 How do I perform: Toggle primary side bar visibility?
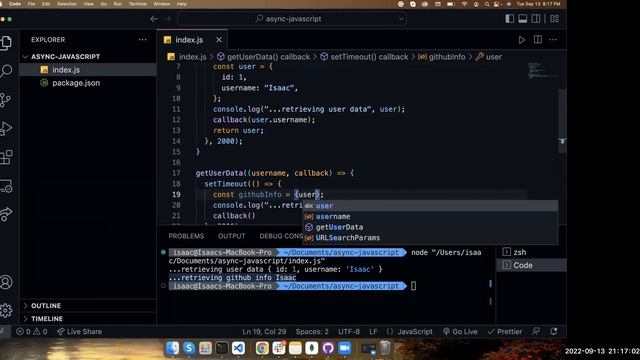pos(509,19)
